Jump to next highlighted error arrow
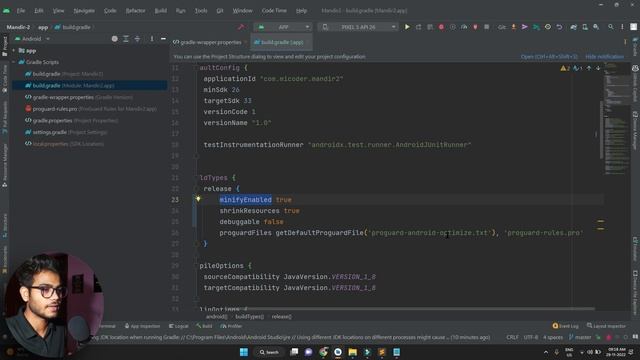 598,68
